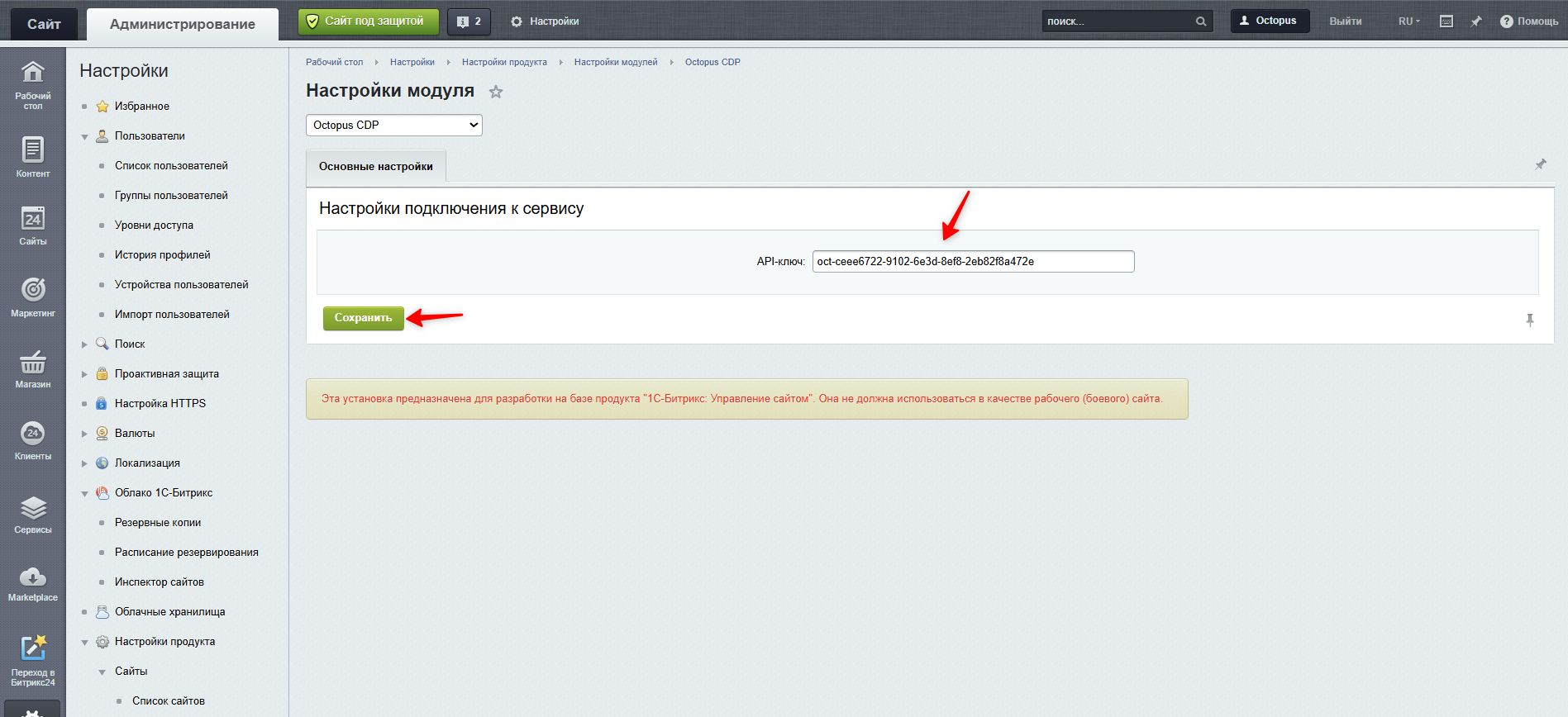Open Облачные хранилища tree item
This screenshot has width=1568, height=717.
pyautogui.click(x=169, y=611)
